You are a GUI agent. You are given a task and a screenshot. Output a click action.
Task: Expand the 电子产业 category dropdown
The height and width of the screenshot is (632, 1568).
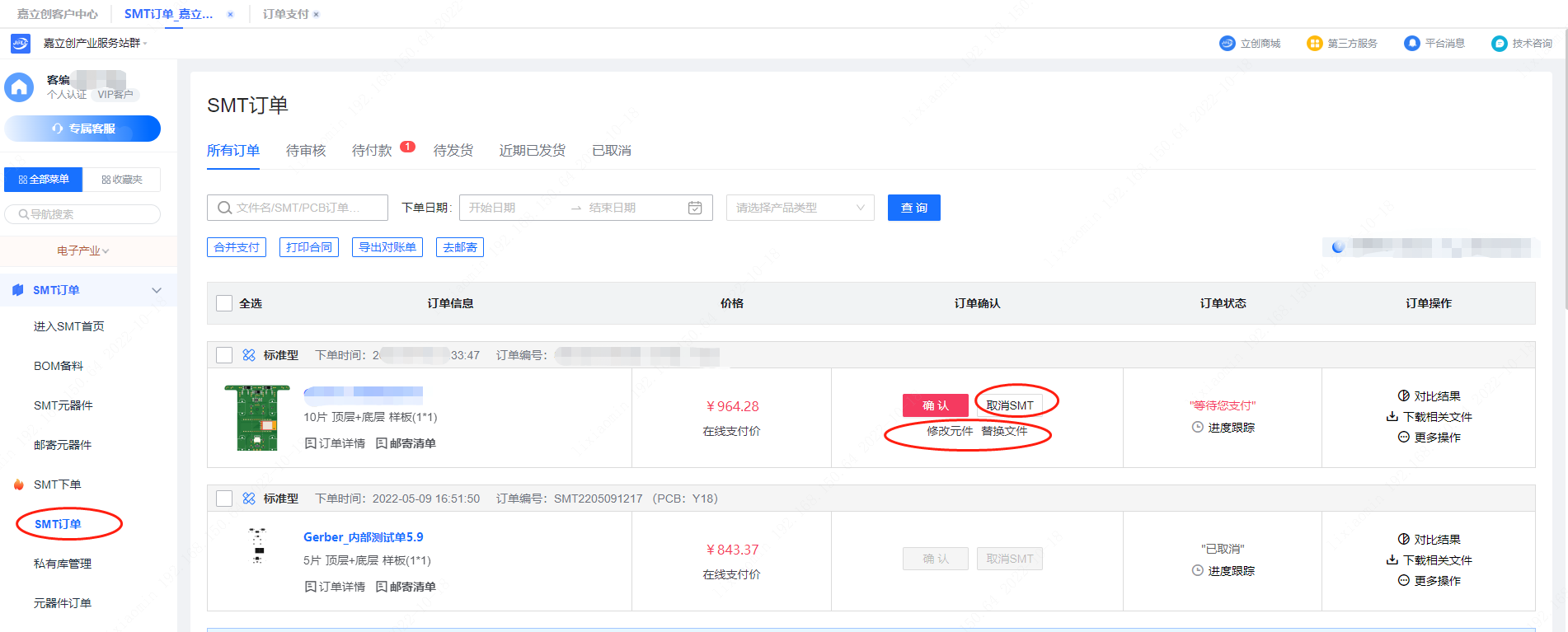coord(82,250)
